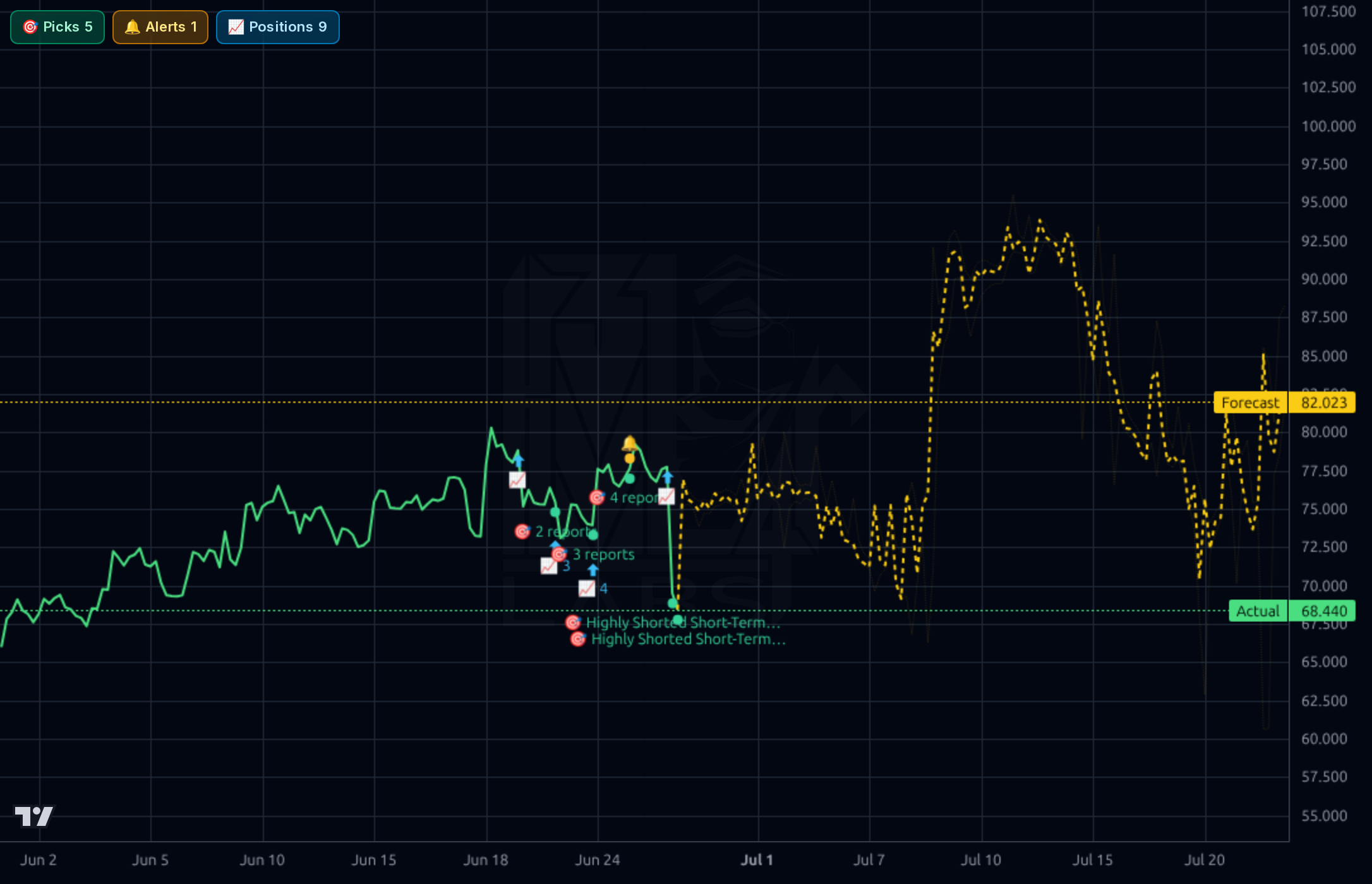Toggle the Alerts 1 filter button
This screenshot has width=1372, height=884.
click(x=160, y=27)
